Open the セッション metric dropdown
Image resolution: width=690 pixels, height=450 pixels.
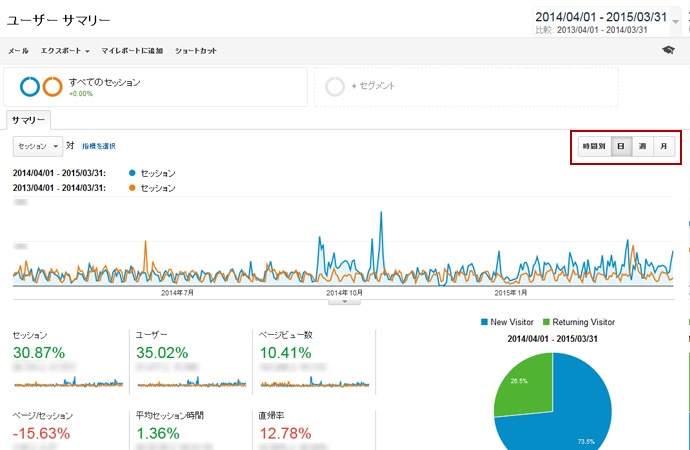(38, 146)
